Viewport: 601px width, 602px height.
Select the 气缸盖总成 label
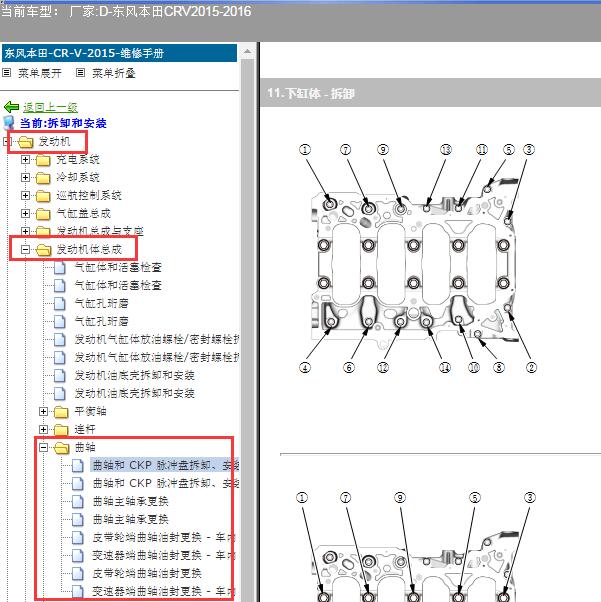[83, 213]
